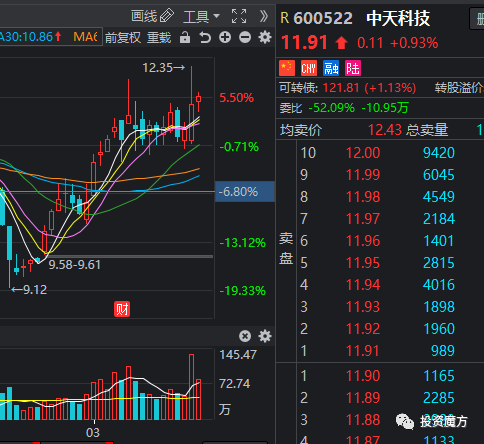The width and height of the screenshot is (484, 444).
Task: Expand the toolbar double-chevron arrow
Action: (x=264, y=16)
